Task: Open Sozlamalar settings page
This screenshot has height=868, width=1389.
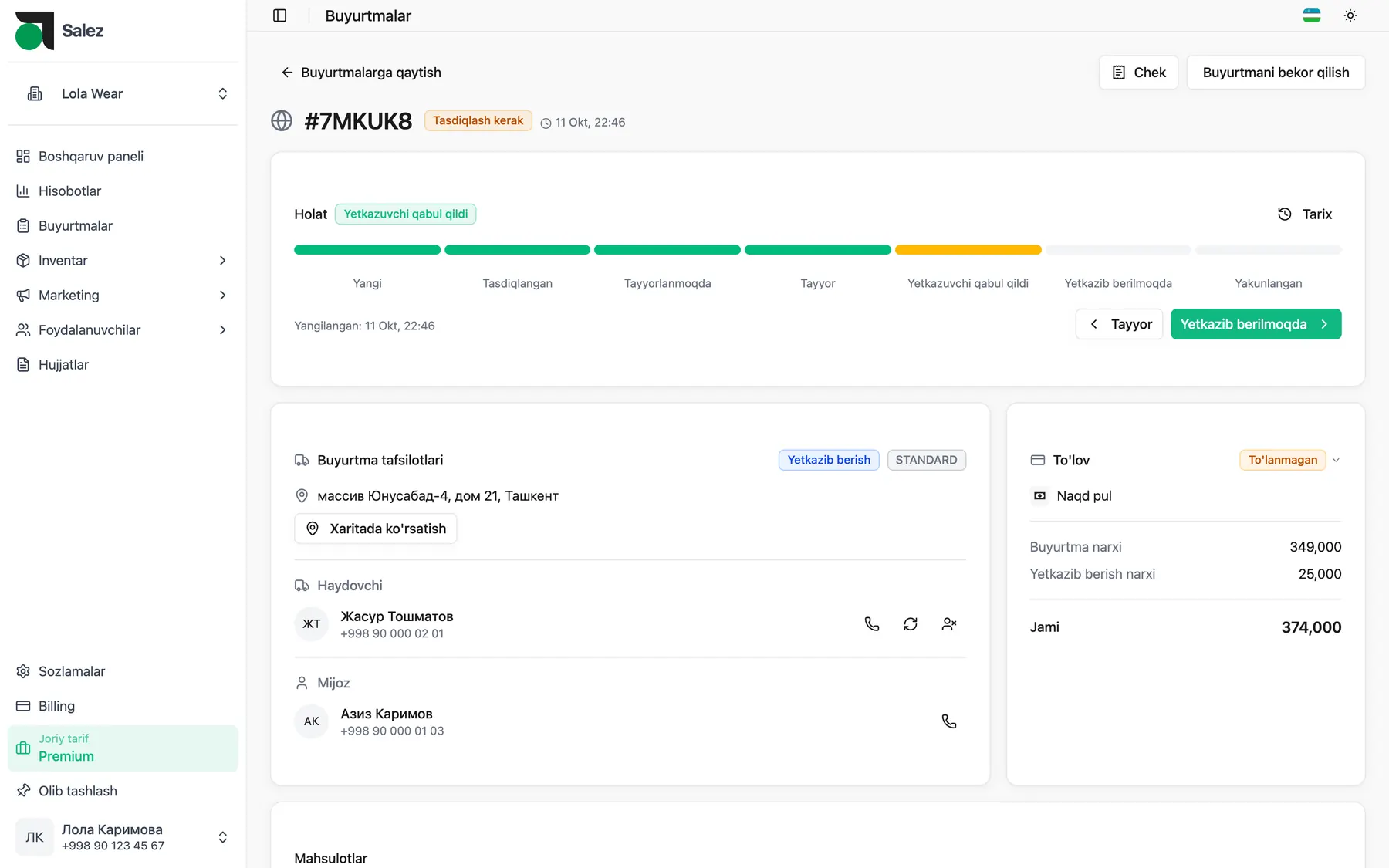Action: click(123, 671)
